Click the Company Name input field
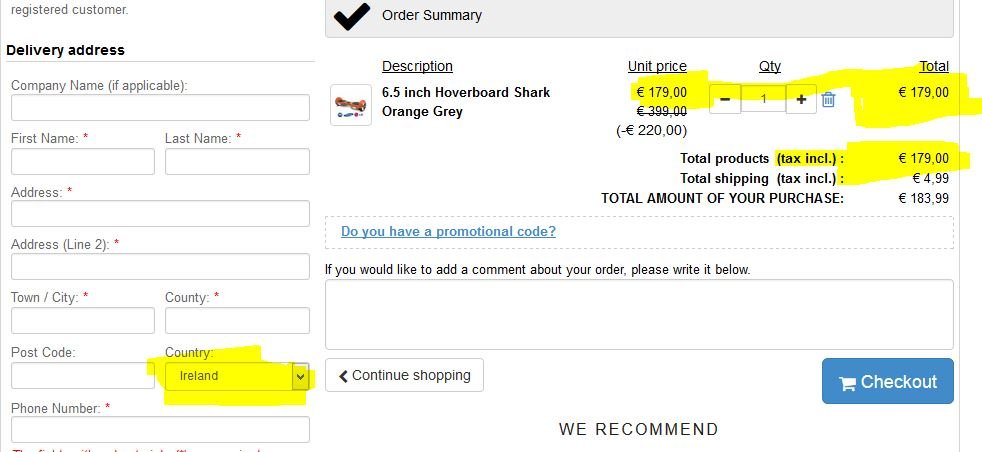The width and height of the screenshot is (982, 452). (160, 107)
